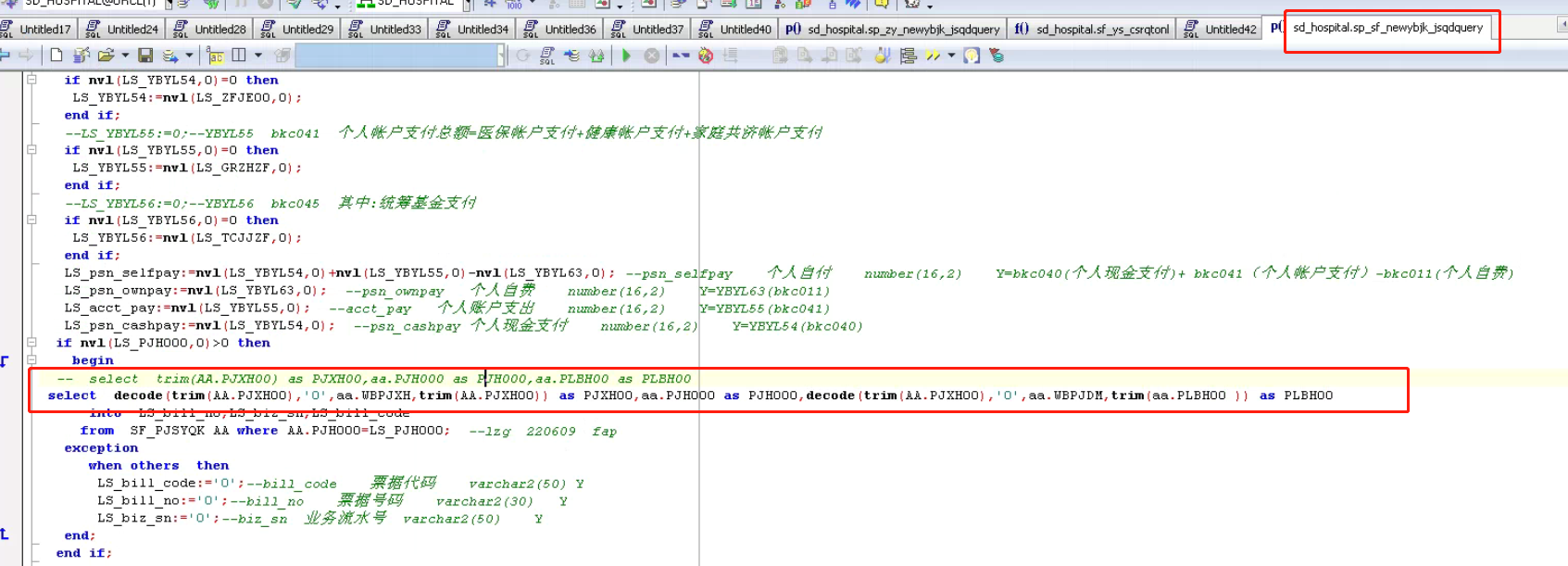Viewport: 1568px width, 566px height.
Task: Switch to the Untitled28 tab
Action: [211, 29]
